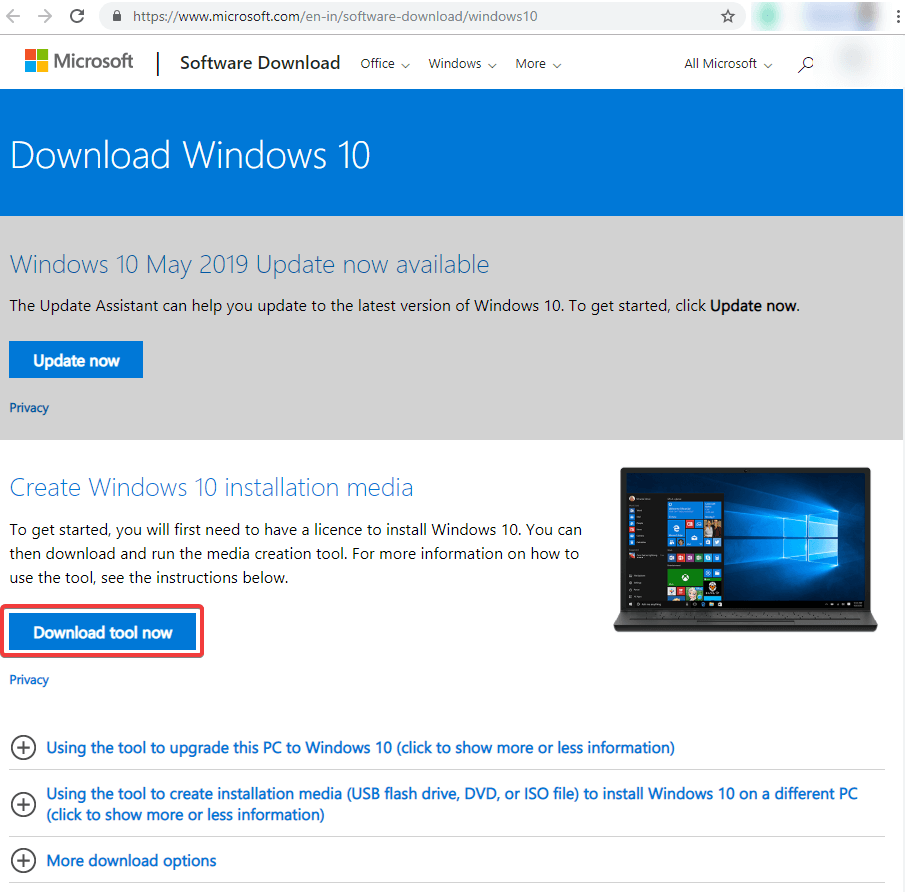Open the More dropdown menu
Screen dimensions: 905x892
click(538, 64)
